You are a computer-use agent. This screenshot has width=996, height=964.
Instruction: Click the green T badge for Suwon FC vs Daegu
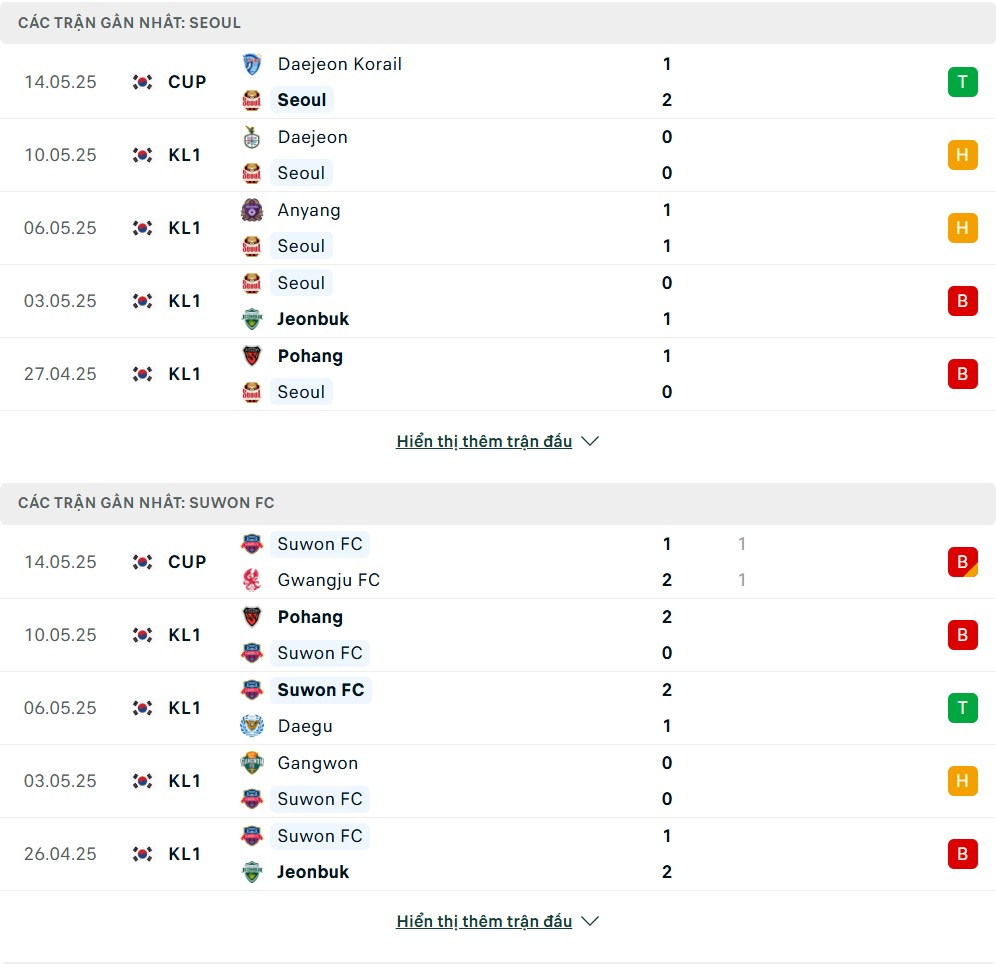tap(962, 708)
